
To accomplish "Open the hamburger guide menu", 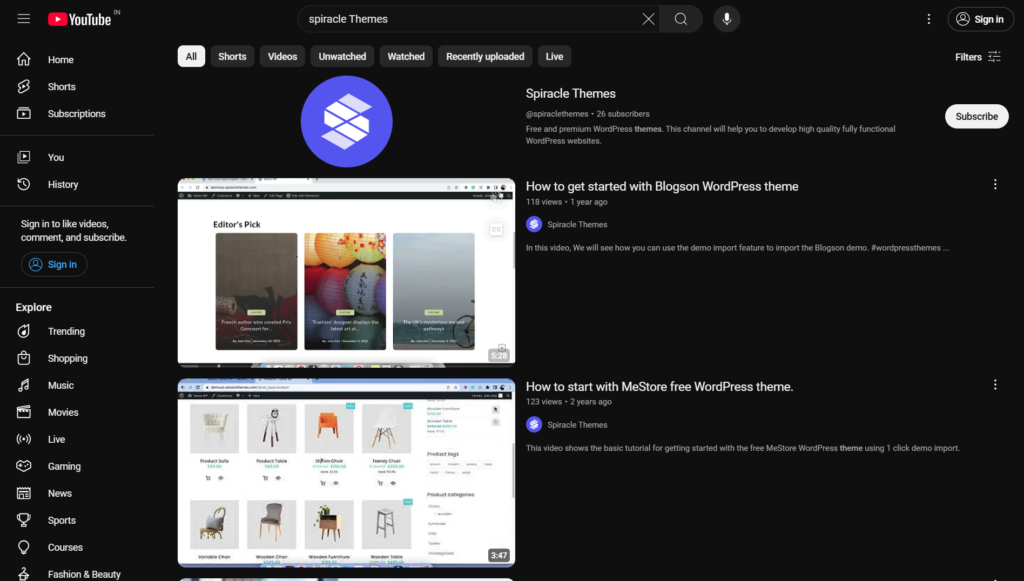I will point(24,19).
